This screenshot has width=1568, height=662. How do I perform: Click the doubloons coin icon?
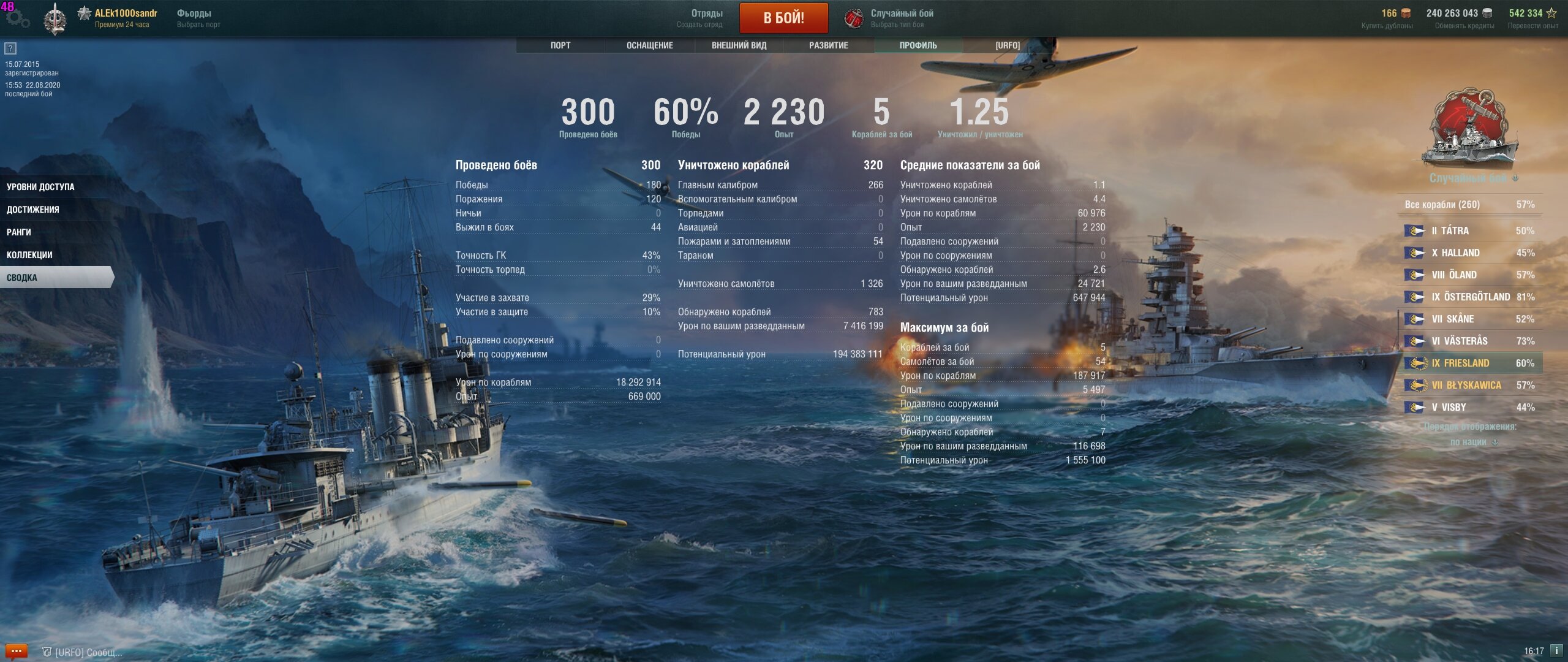click(x=1406, y=13)
